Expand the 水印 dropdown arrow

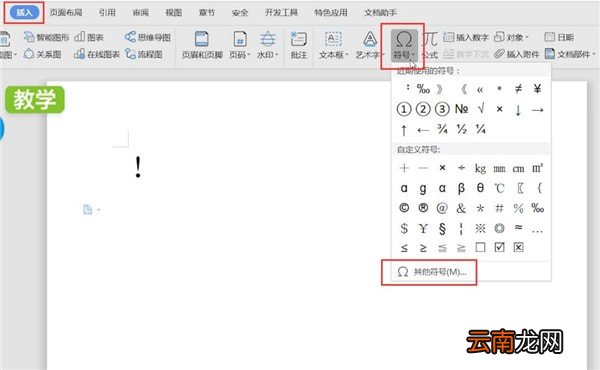coord(276,55)
